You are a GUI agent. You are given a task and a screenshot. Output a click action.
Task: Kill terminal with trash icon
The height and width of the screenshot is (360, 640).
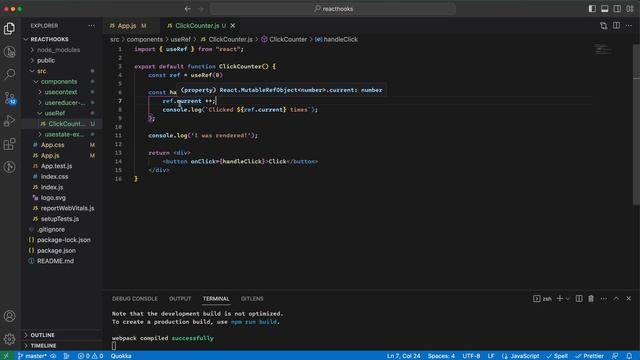tap(591, 299)
